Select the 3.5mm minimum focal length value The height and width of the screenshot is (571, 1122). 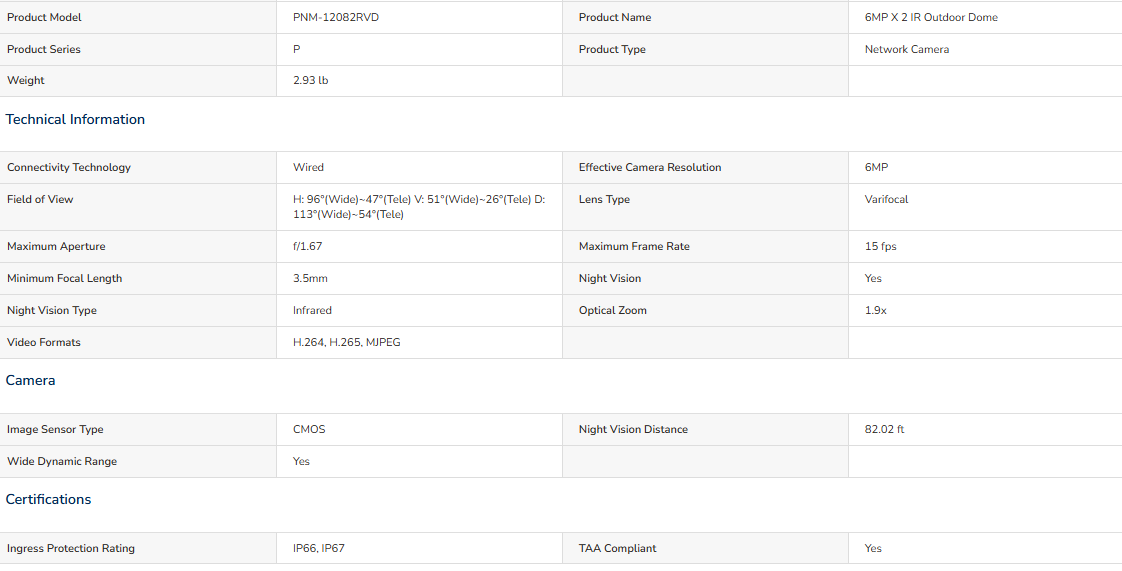(311, 278)
